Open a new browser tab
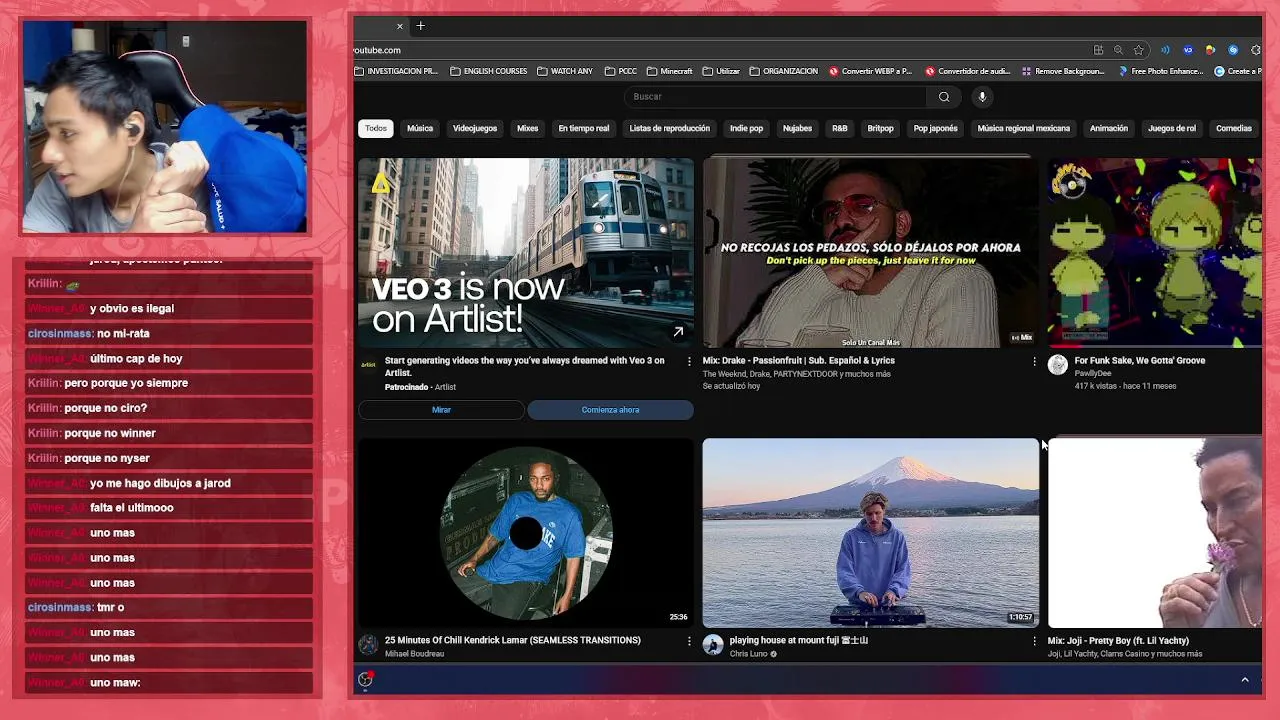This screenshot has width=1280, height=720. coord(421,26)
